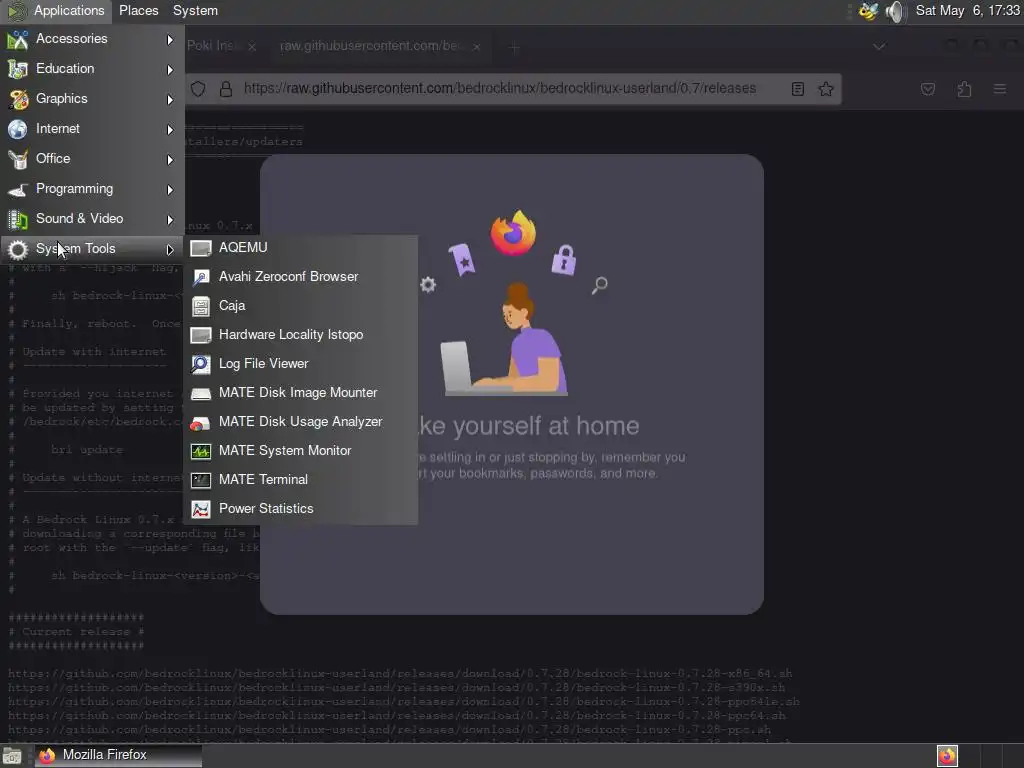Open Caja file manager icon
The width and height of the screenshot is (1024, 768).
click(200, 306)
